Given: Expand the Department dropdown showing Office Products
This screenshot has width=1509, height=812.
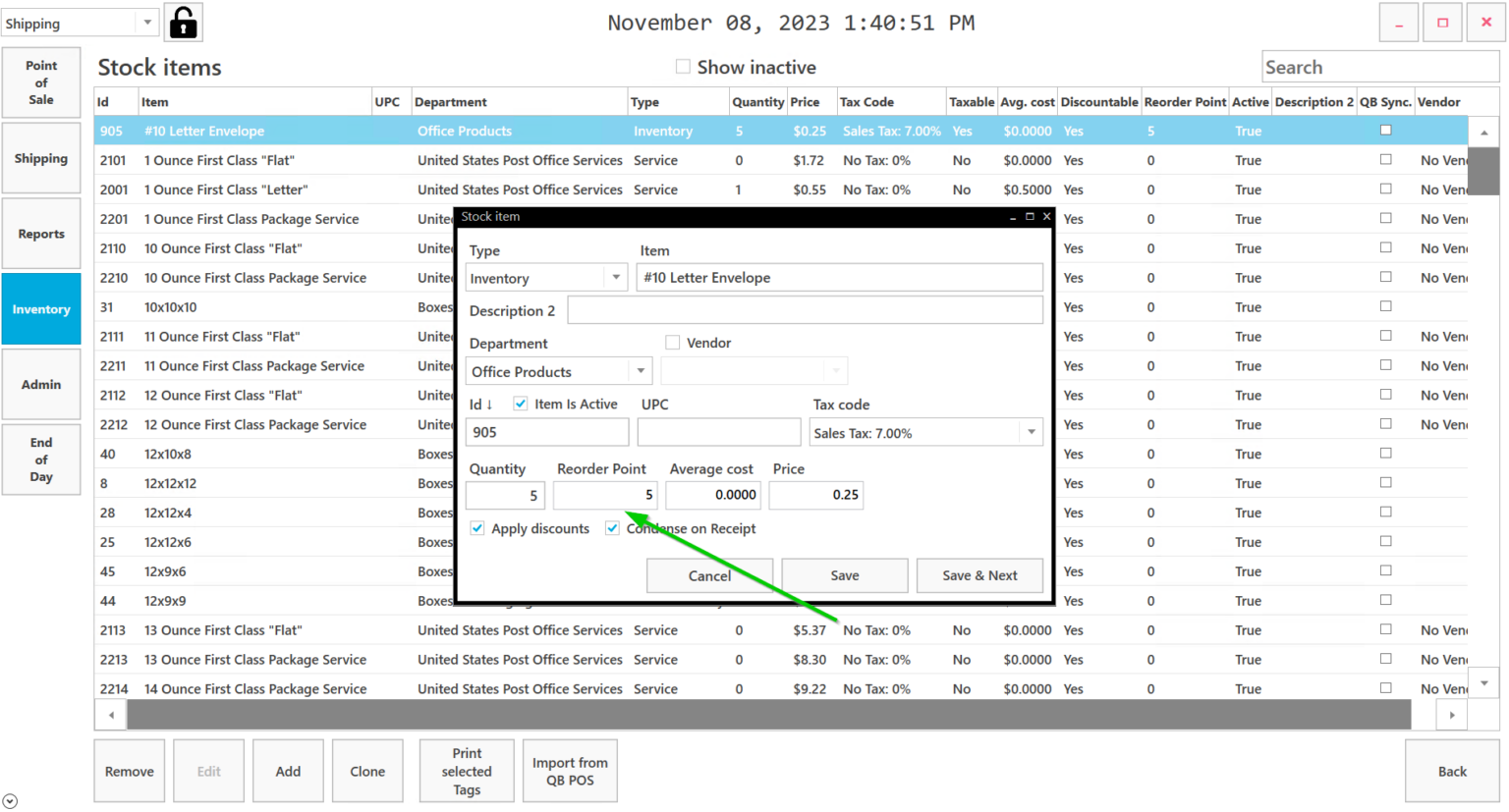Looking at the screenshot, I should (641, 371).
